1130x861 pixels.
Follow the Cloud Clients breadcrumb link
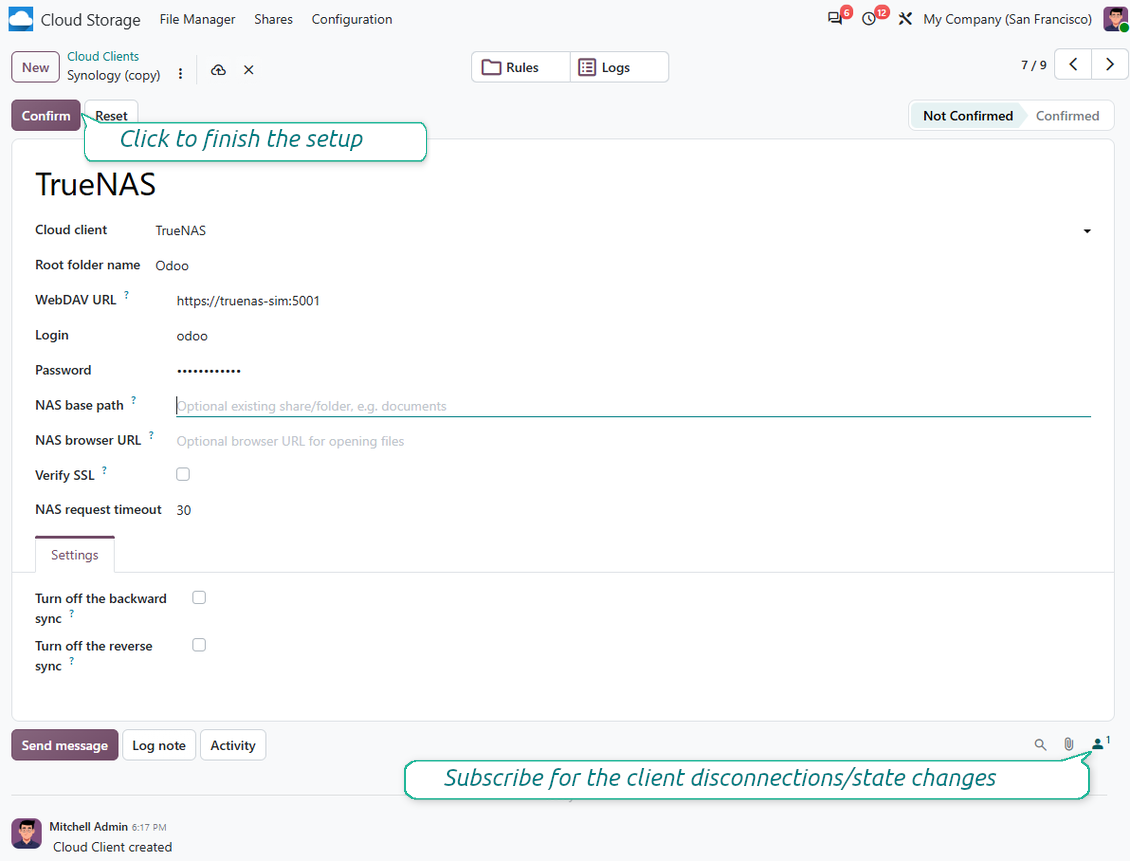(x=103, y=56)
